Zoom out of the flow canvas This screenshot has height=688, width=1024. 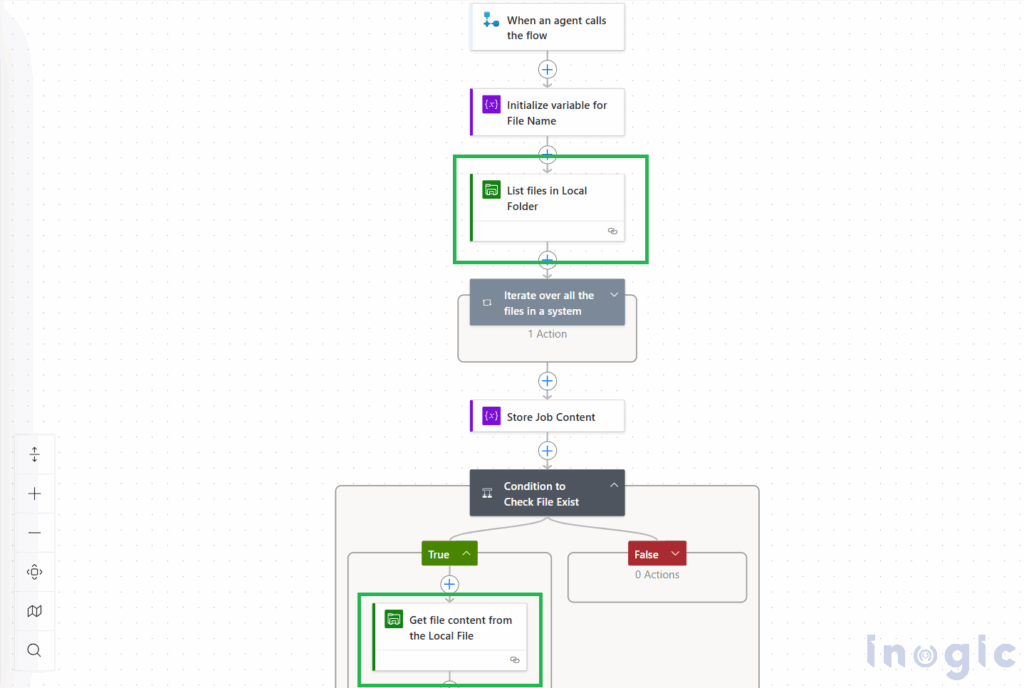[x=35, y=532]
